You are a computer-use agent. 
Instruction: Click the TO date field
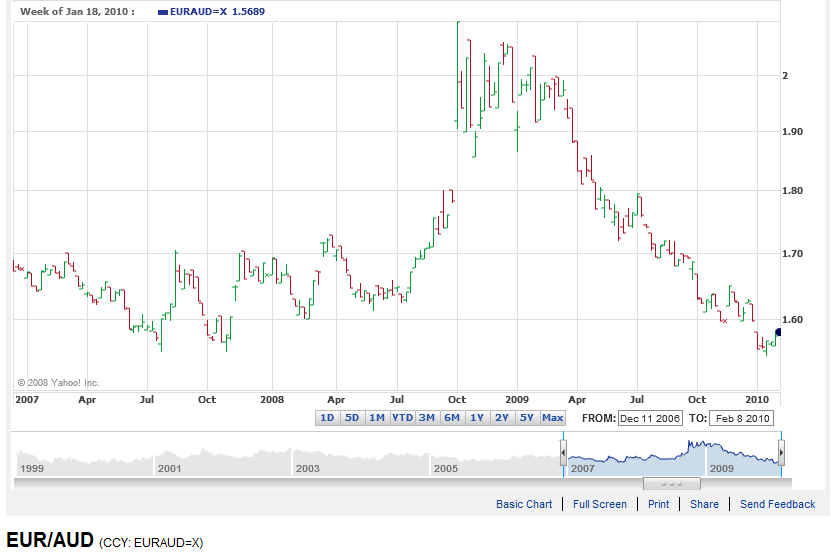741,418
